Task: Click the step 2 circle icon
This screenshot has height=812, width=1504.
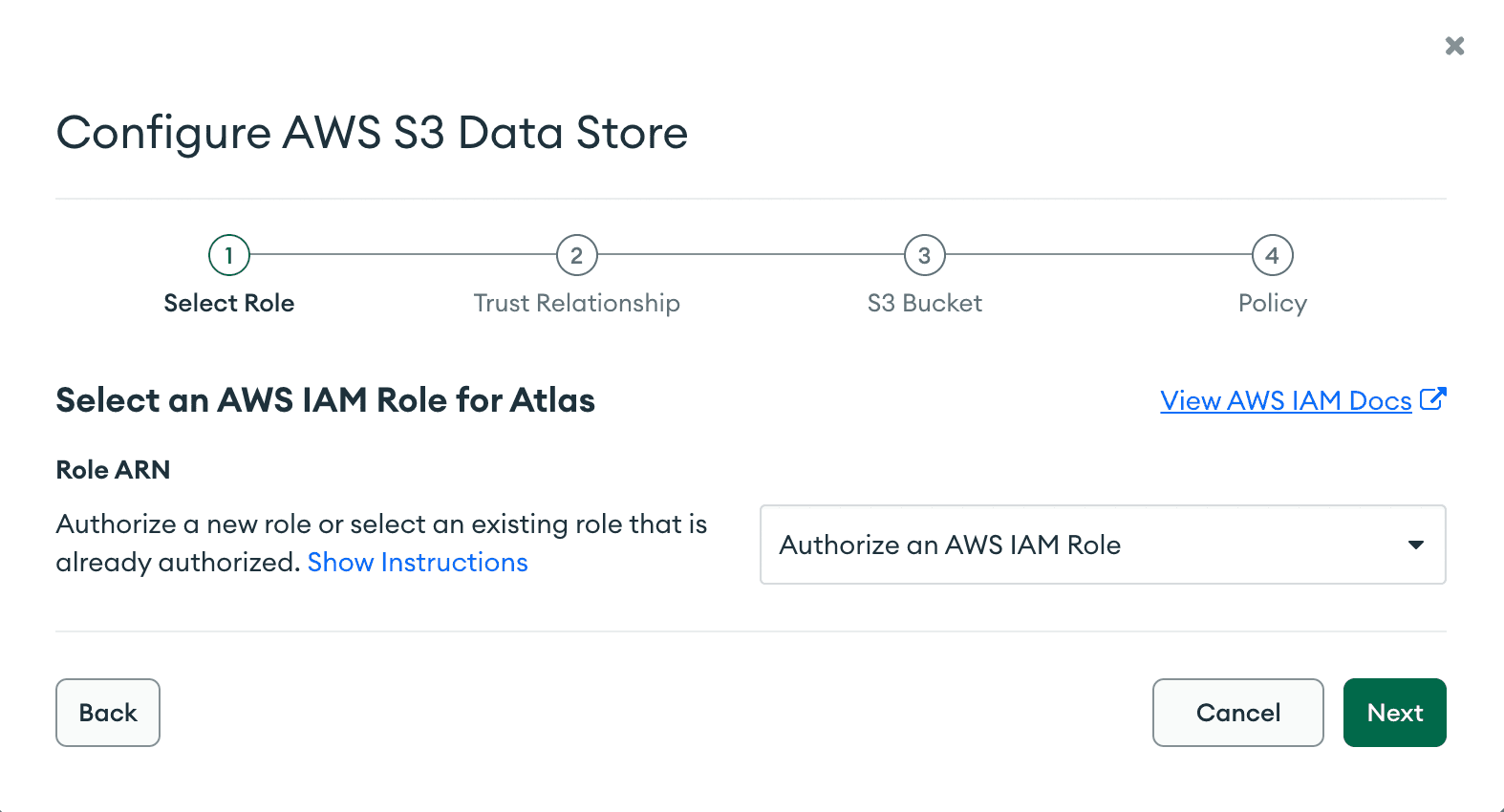Action: [x=577, y=255]
